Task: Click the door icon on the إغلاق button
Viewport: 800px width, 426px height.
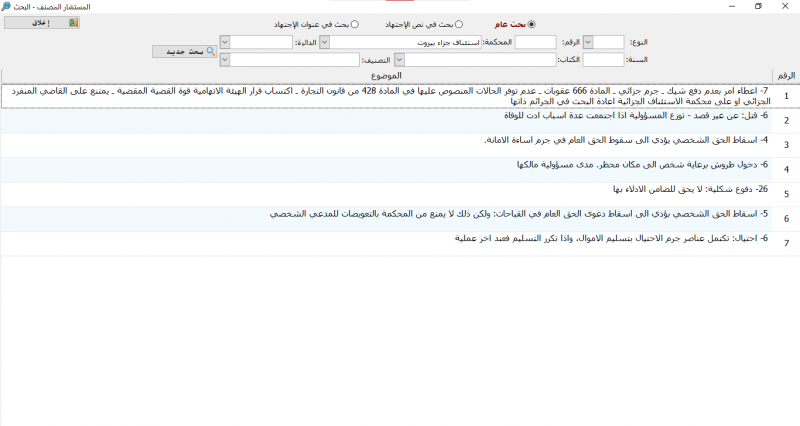Action: [73, 22]
